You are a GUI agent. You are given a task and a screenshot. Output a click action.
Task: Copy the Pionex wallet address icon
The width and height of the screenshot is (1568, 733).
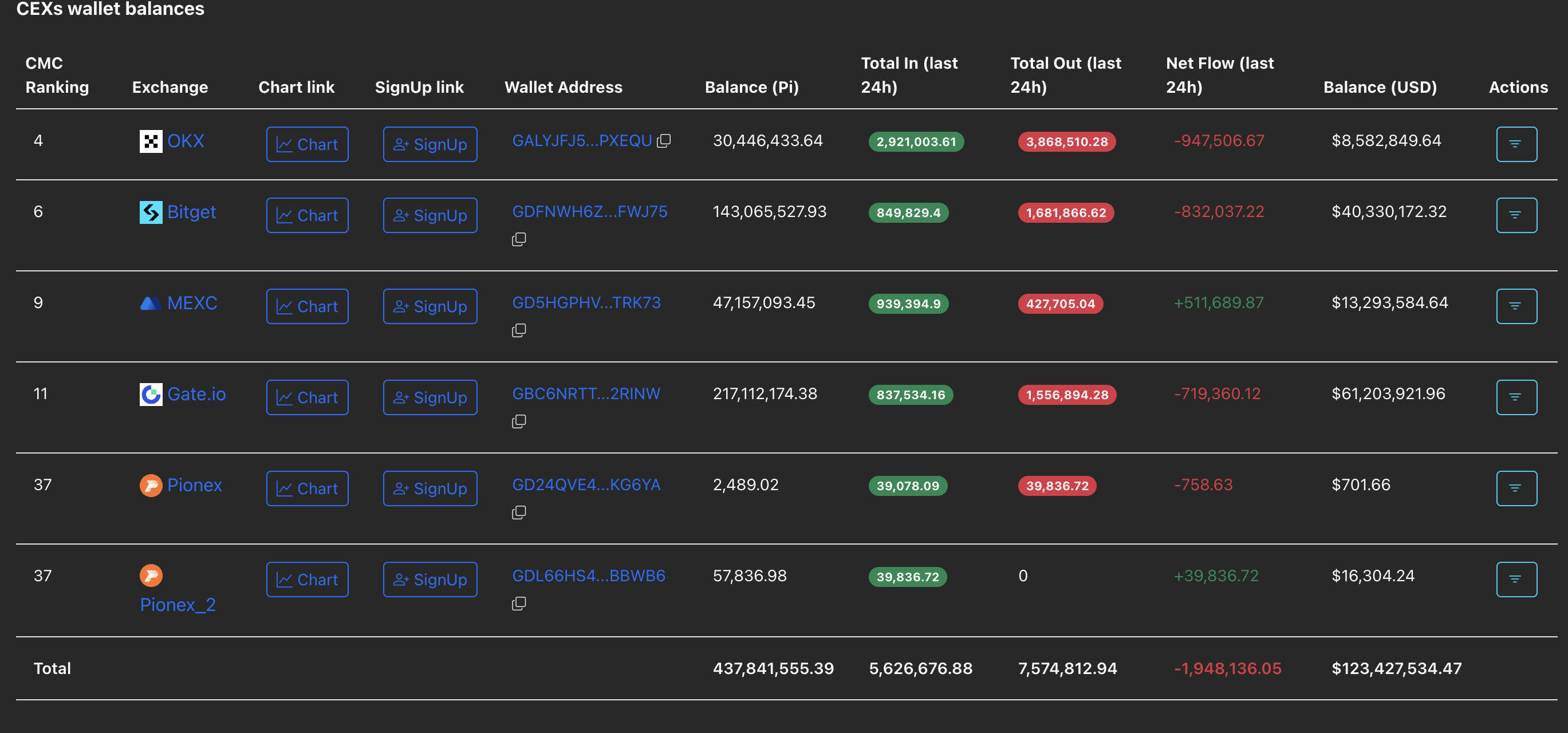coord(519,513)
